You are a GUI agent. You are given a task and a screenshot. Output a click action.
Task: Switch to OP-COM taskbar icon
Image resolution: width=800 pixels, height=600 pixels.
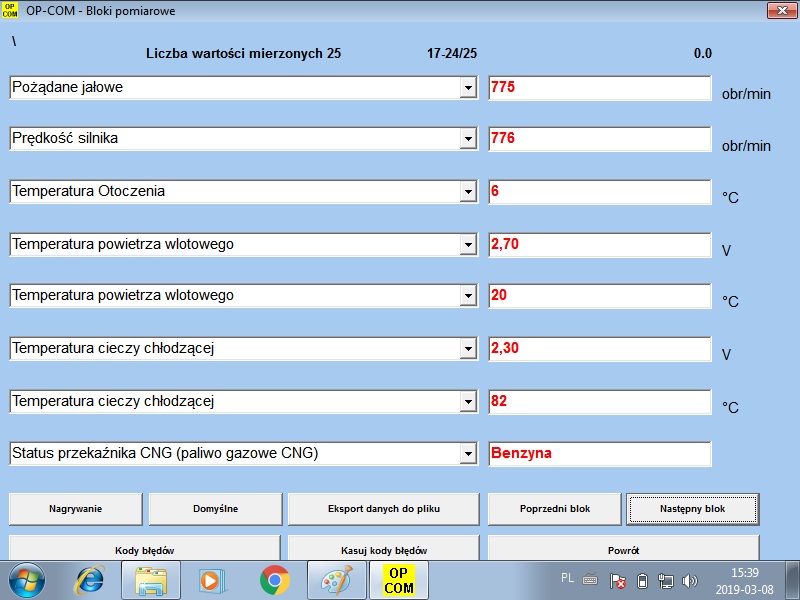pos(398,580)
